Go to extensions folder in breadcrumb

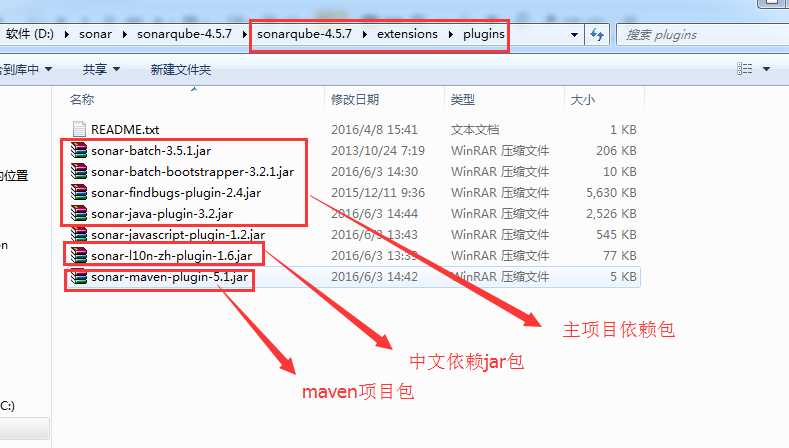point(407,34)
